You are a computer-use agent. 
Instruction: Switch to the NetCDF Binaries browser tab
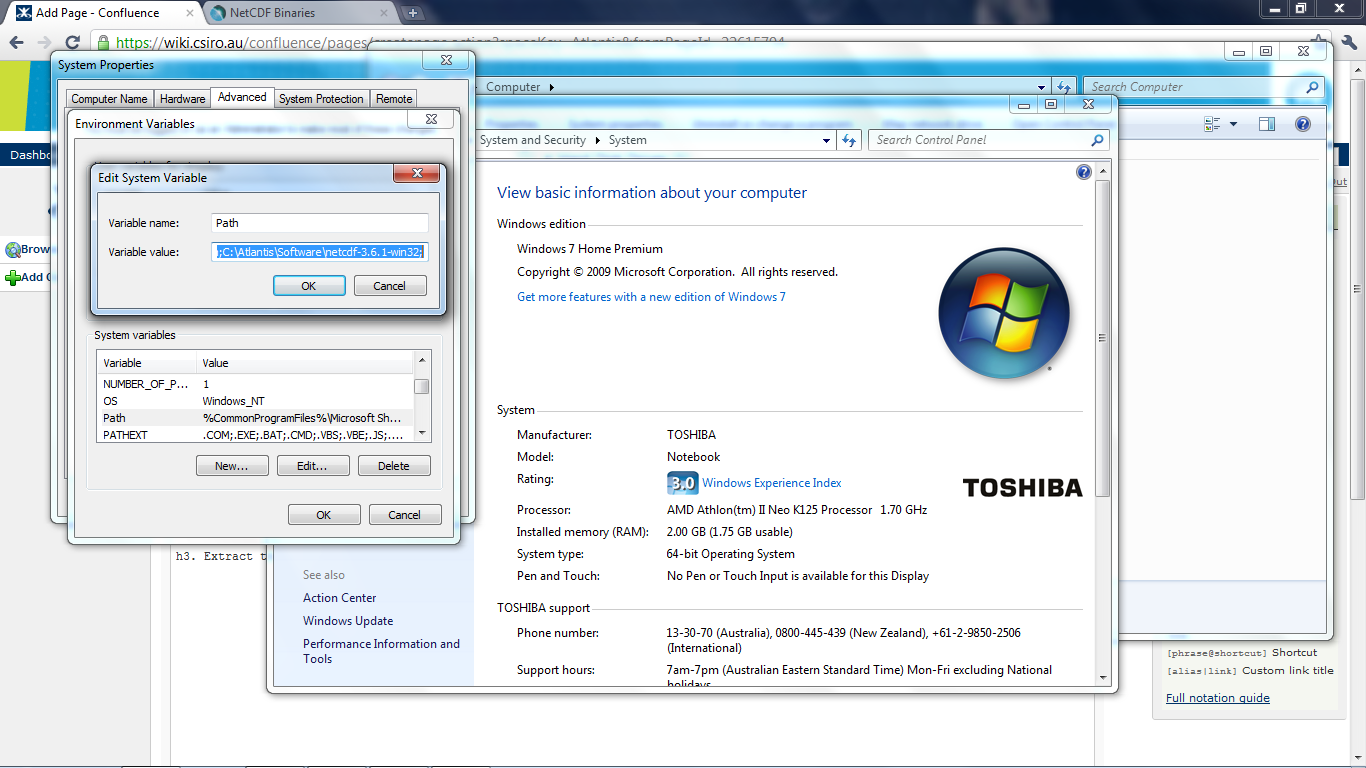(x=271, y=13)
